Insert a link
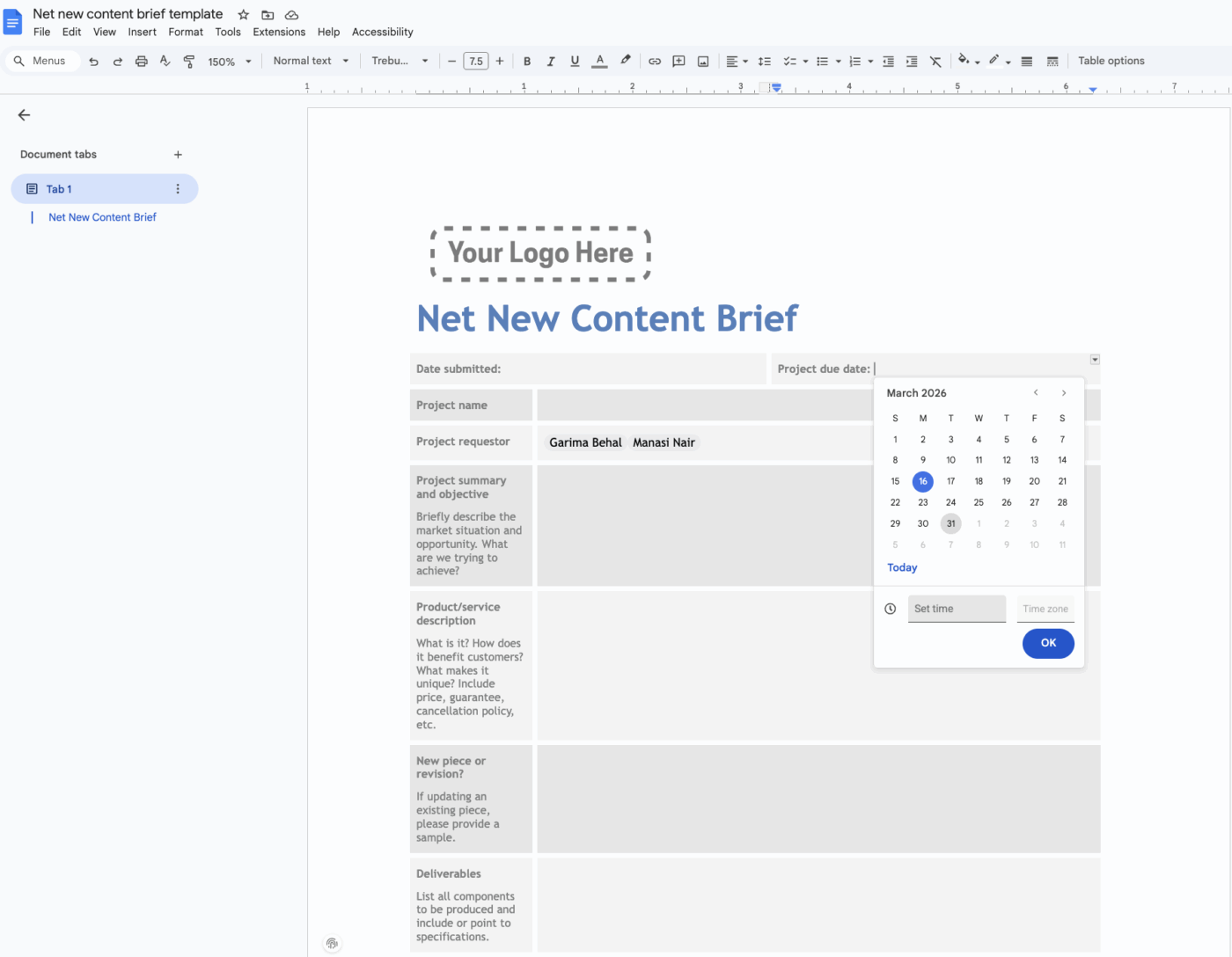 655,62
